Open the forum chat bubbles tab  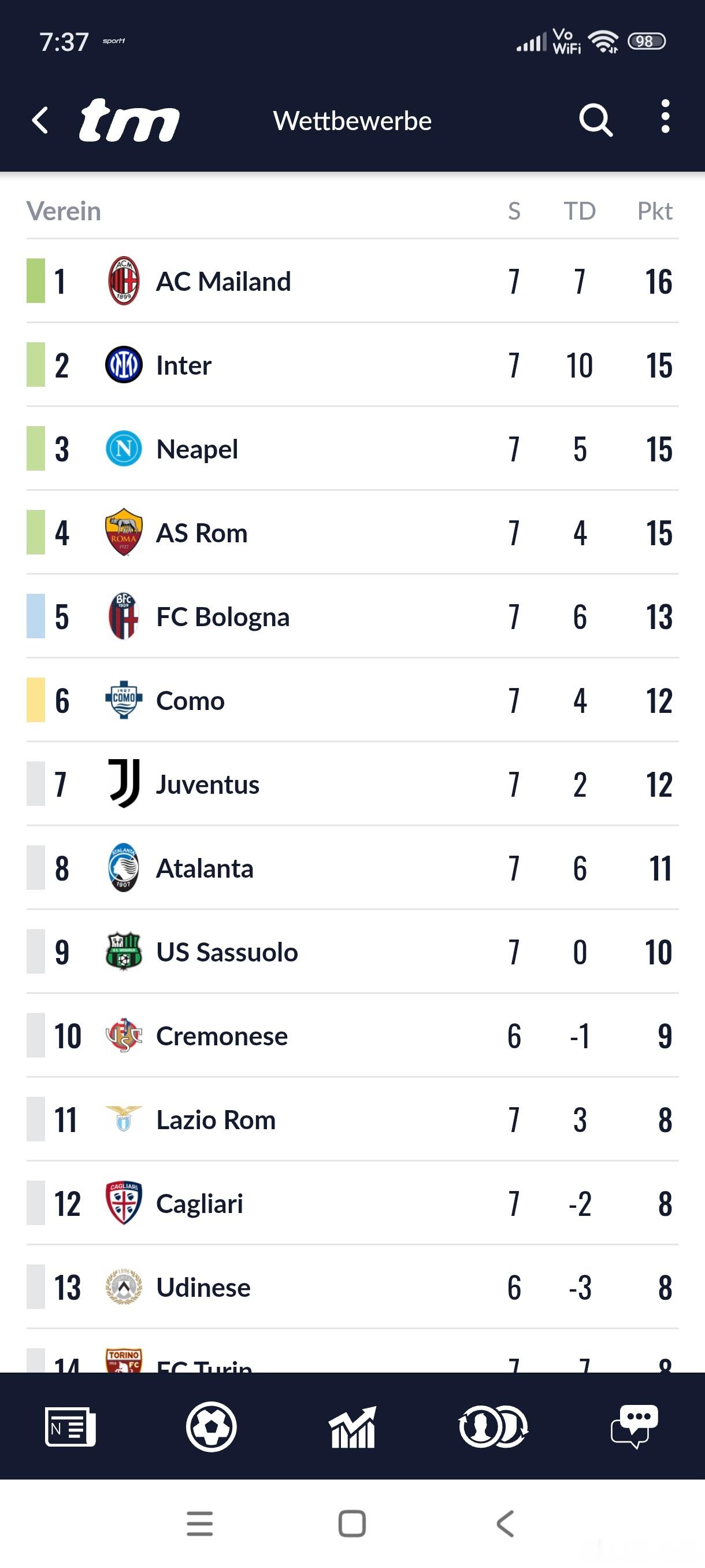point(634,1426)
